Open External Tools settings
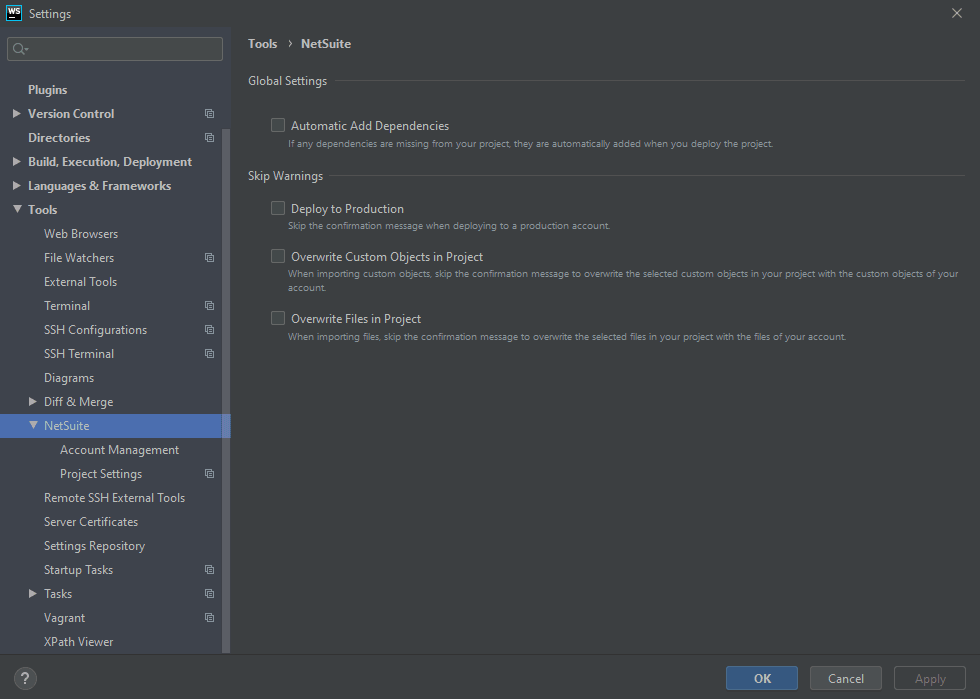The image size is (980, 699). point(80,282)
